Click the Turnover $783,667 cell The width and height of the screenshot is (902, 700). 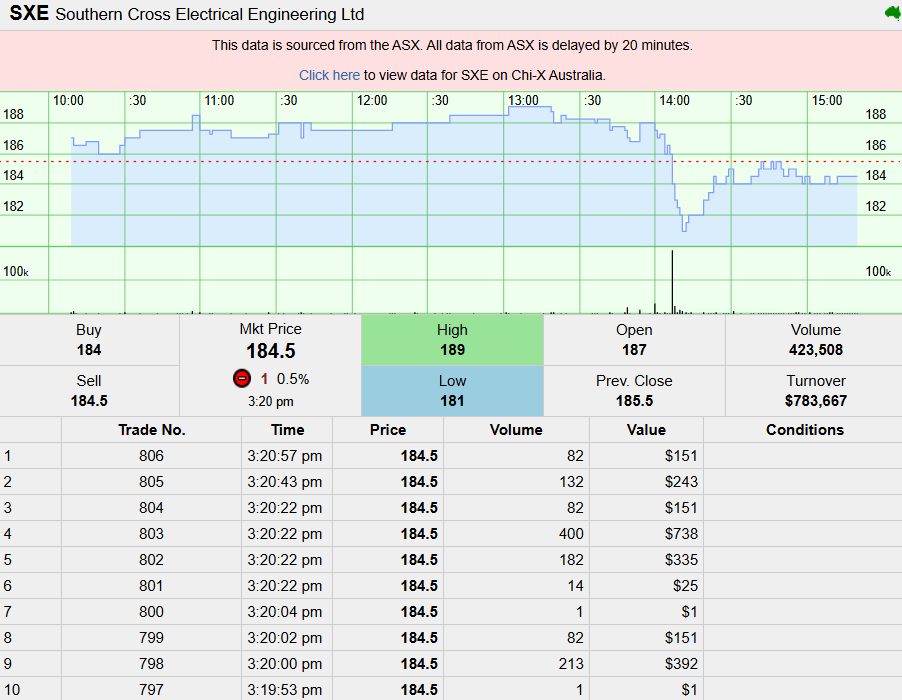[x=815, y=391]
